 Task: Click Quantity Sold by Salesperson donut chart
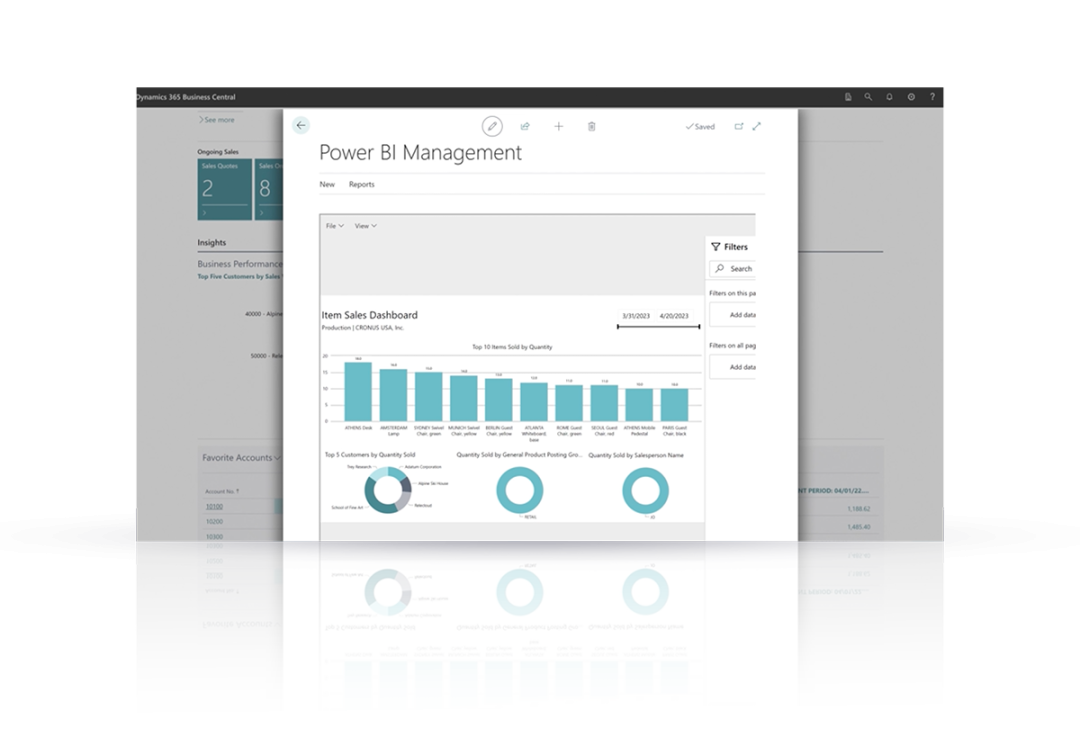tap(645, 491)
